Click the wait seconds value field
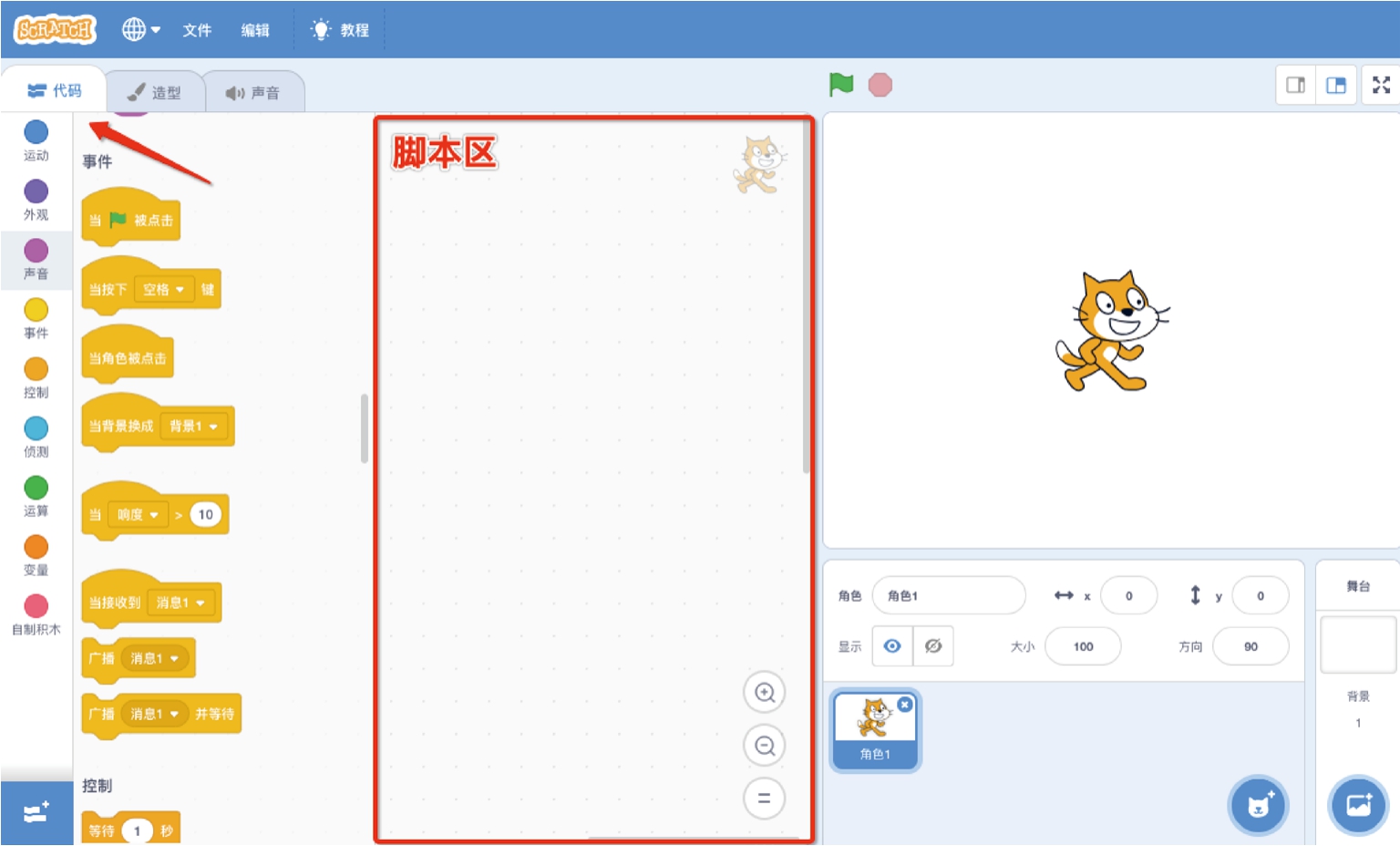Viewport: 1400px width, 846px height. pyautogui.click(x=137, y=831)
